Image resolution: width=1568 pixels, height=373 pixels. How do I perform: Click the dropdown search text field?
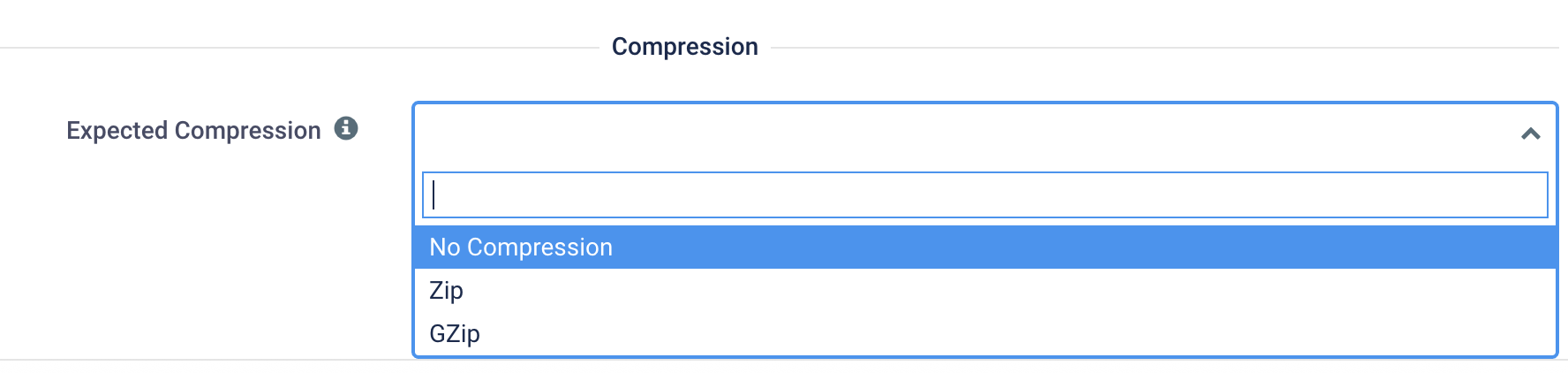tap(984, 195)
